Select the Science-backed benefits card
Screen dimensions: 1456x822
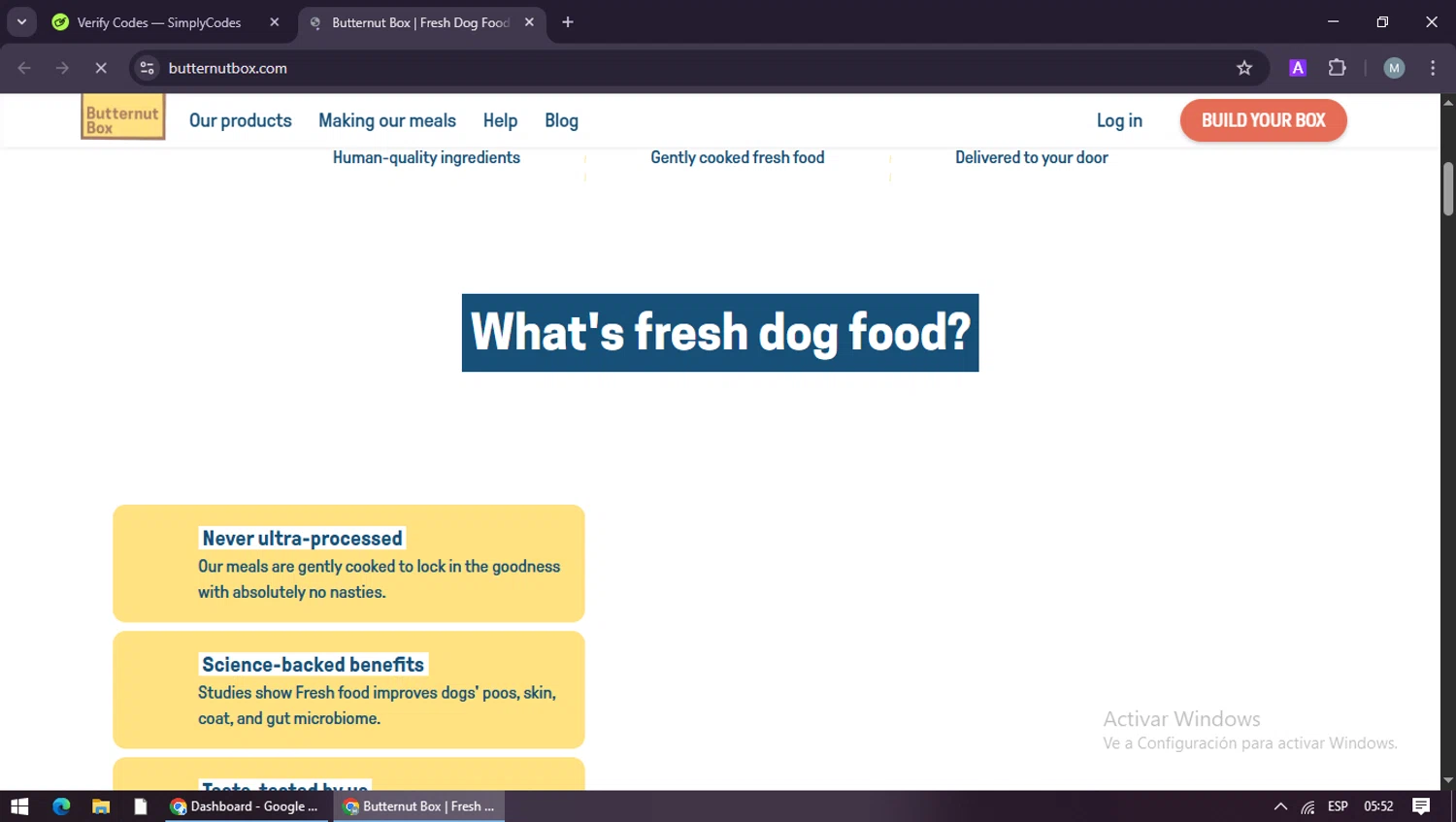pyautogui.click(x=348, y=690)
